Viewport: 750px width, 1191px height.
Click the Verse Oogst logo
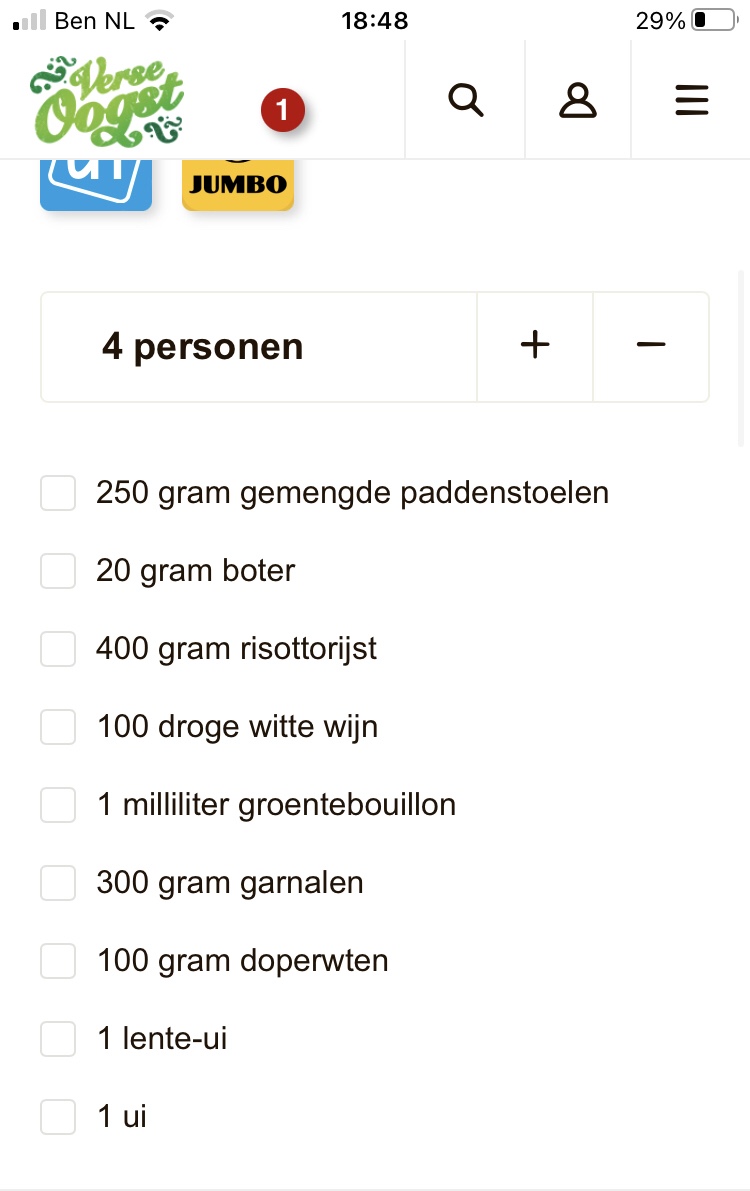pos(107,100)
